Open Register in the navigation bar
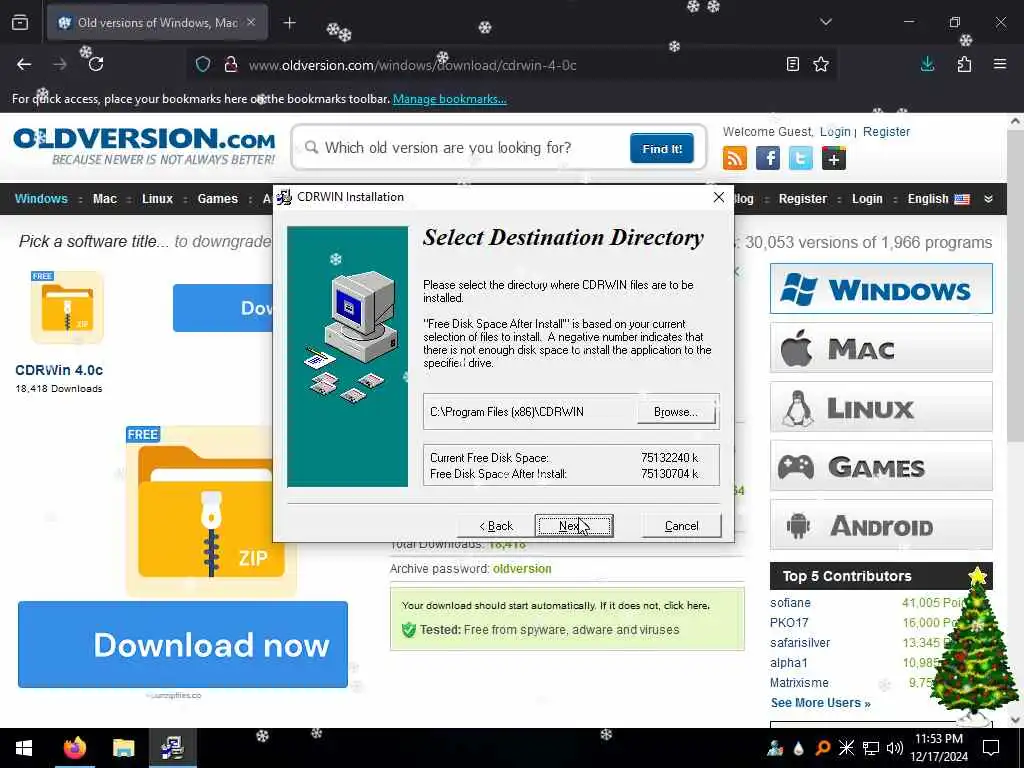 click(803, 199)
